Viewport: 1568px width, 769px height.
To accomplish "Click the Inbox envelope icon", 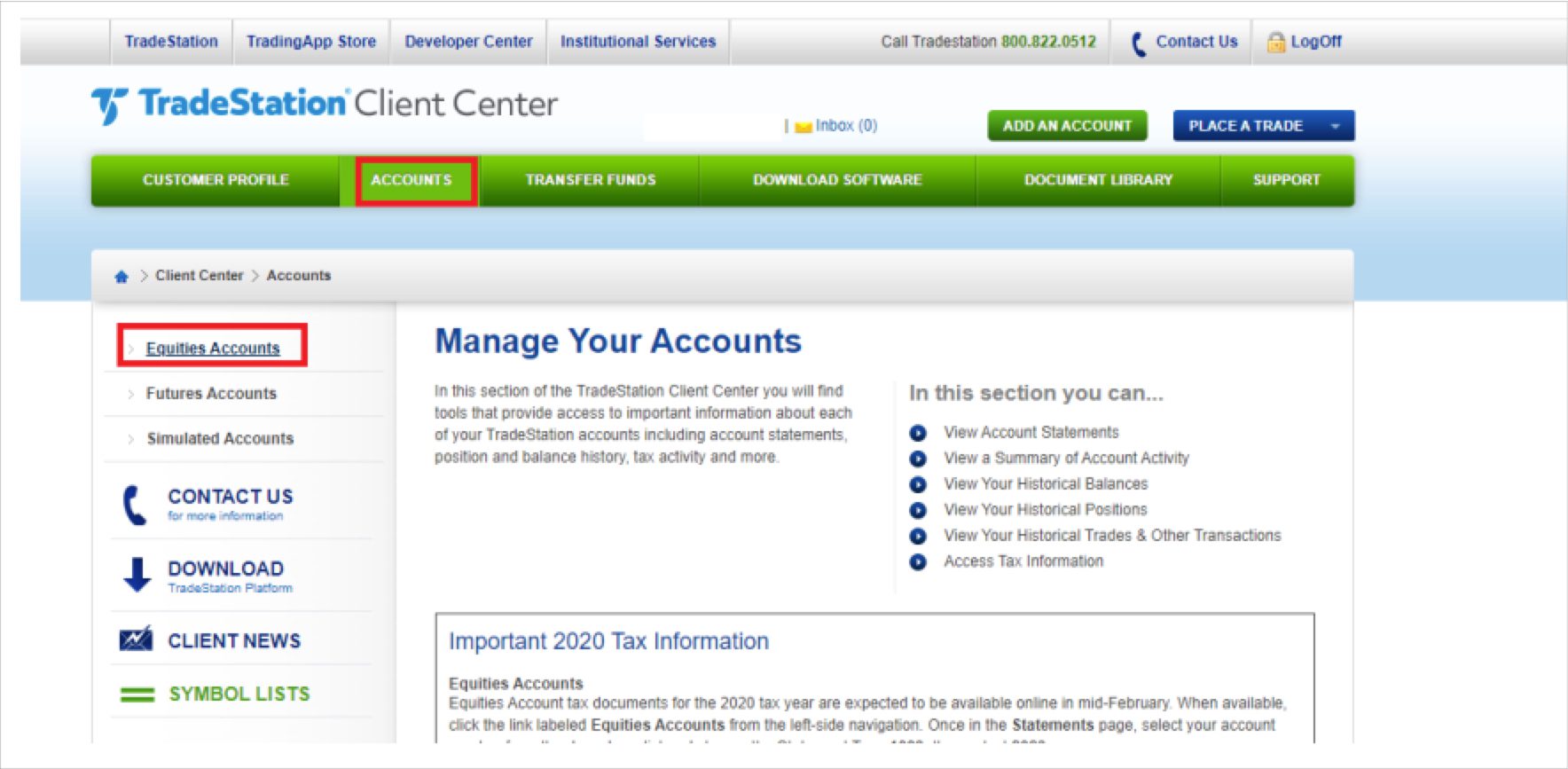I will [x=804, y=127].
